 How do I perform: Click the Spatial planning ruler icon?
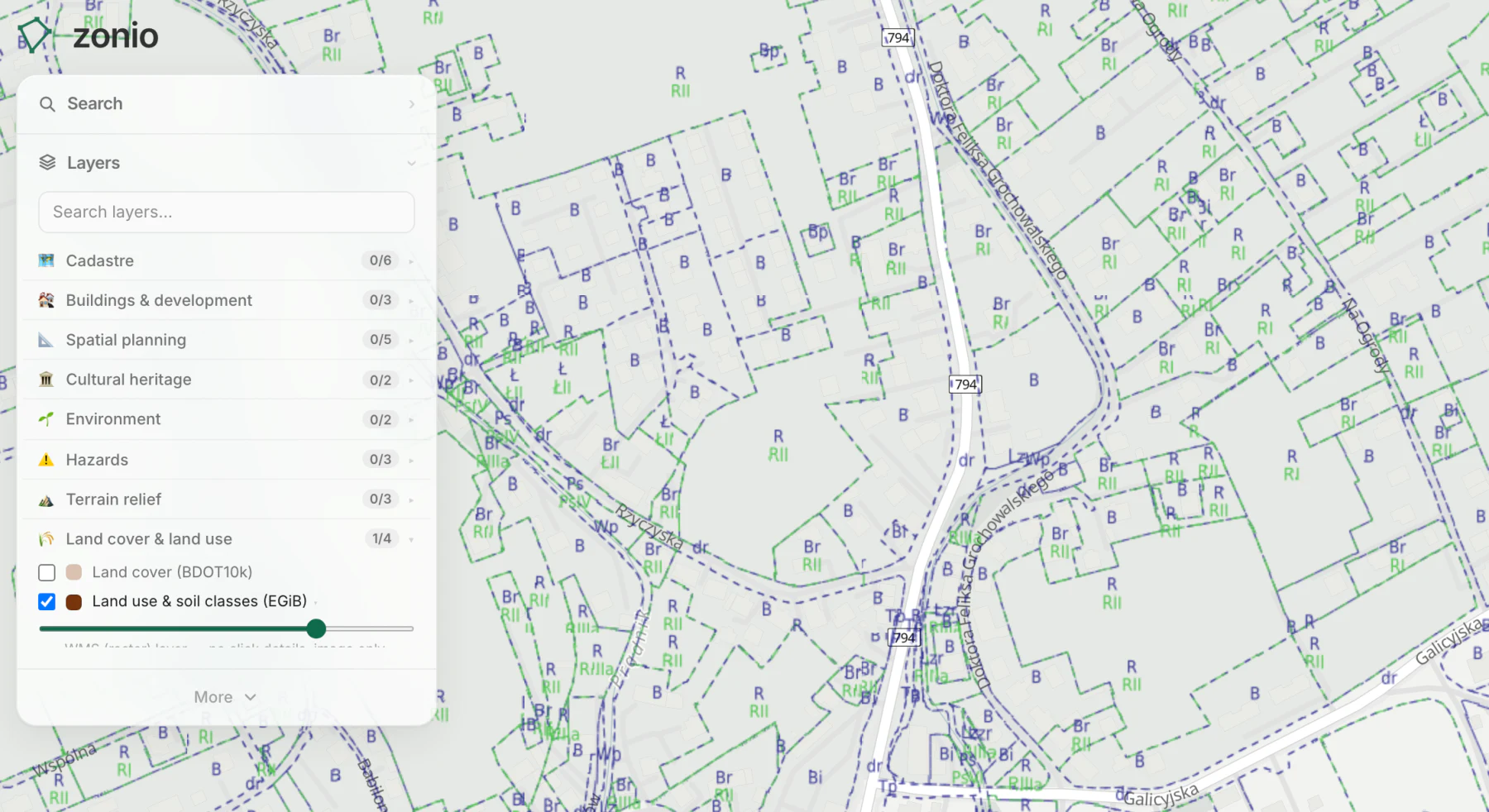tap(46, 340)
